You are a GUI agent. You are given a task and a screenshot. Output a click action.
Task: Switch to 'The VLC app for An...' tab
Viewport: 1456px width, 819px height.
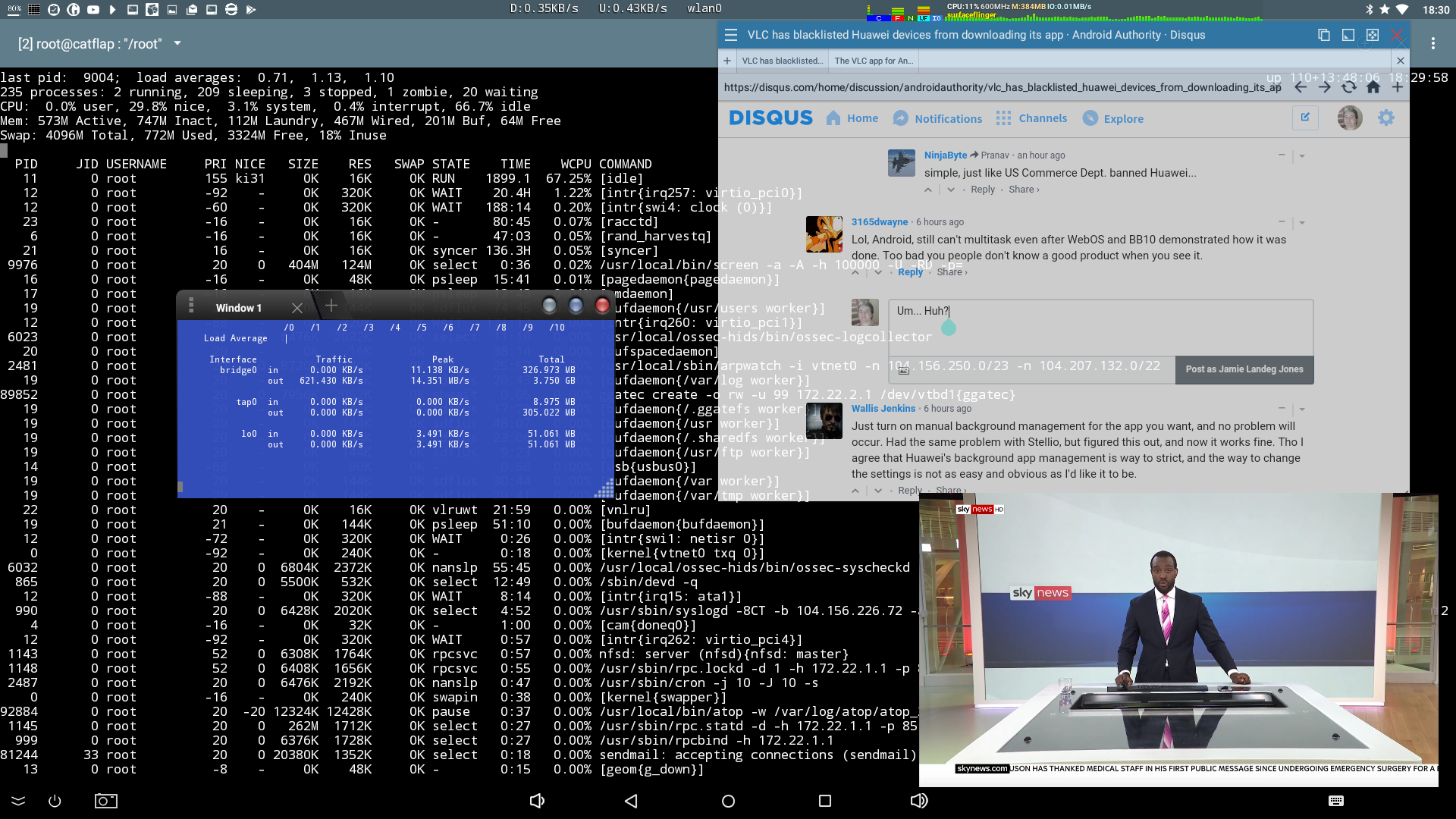point(874,61)
